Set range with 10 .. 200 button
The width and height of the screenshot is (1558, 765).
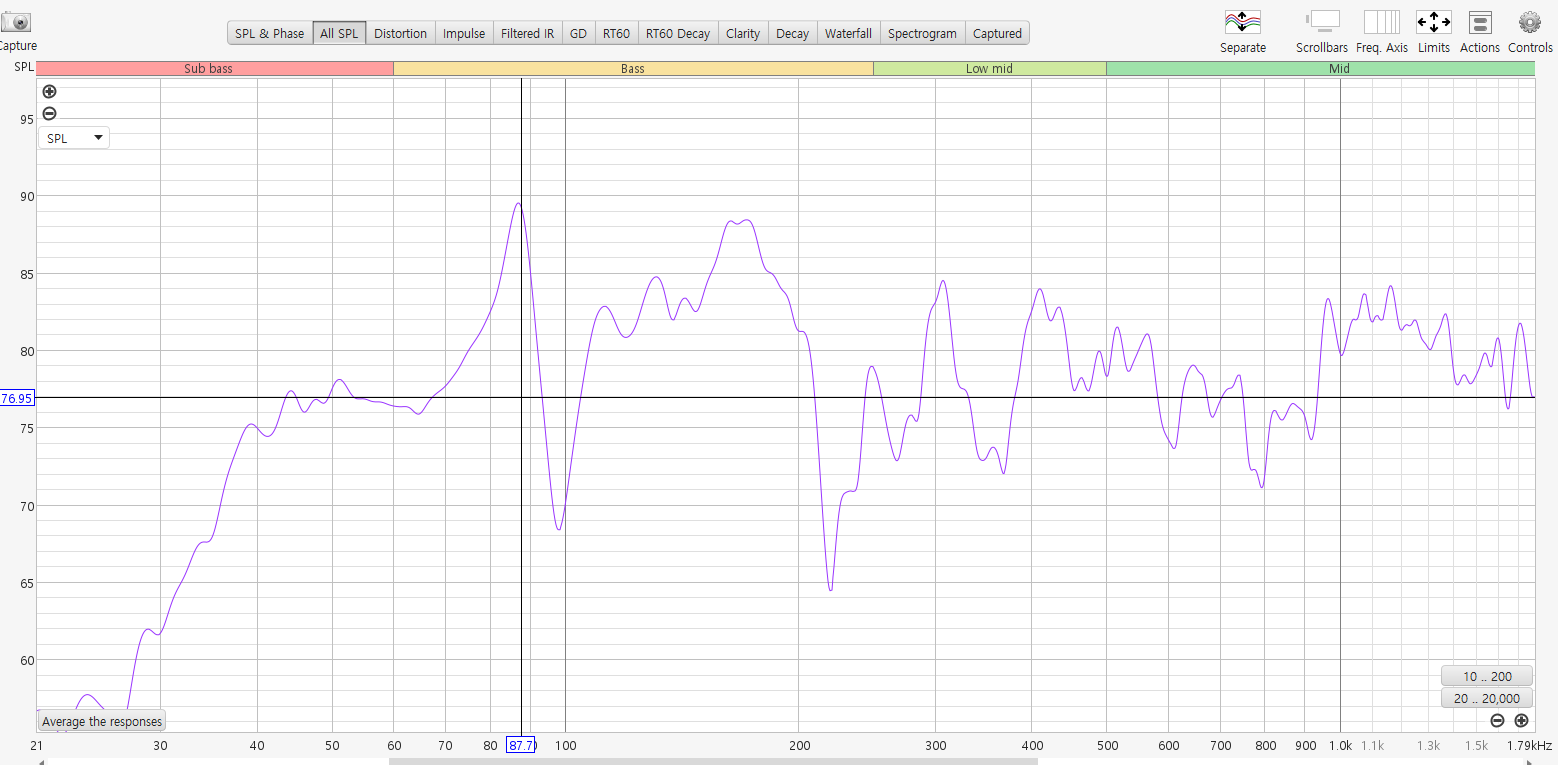point(1486,676)
